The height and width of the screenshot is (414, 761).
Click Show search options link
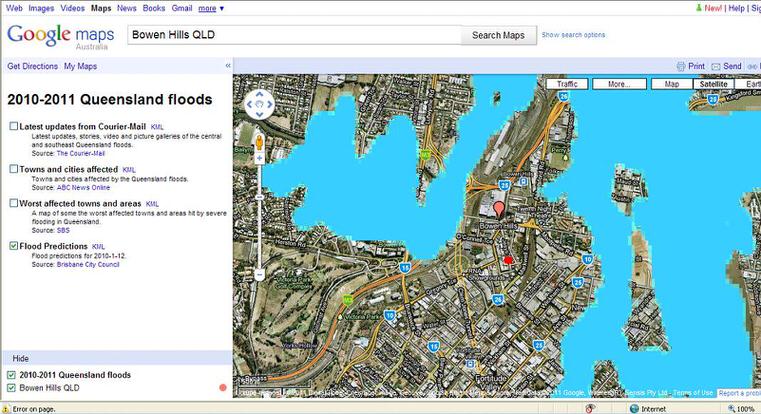[x=573, y=35]
